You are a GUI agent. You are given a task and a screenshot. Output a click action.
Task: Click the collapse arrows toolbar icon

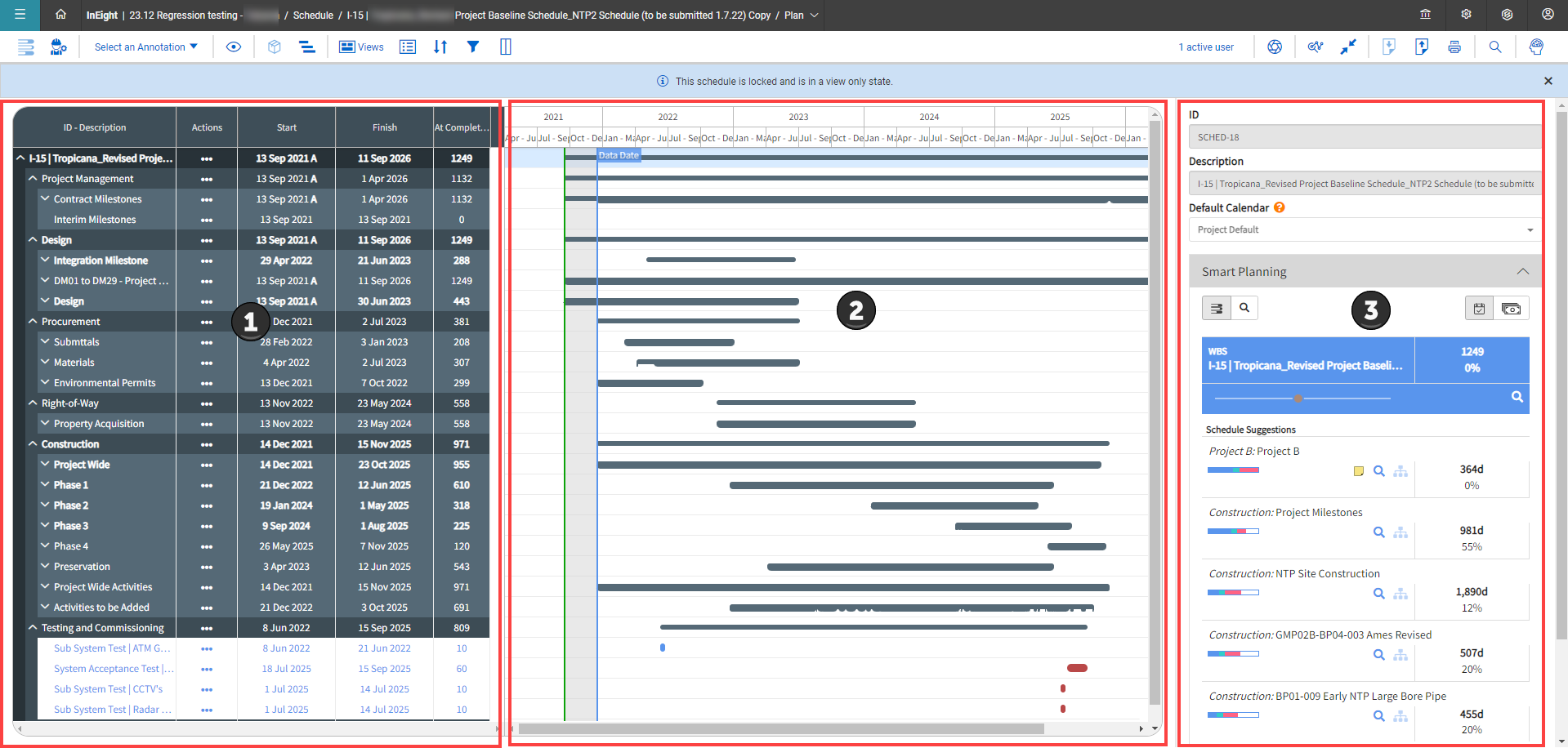click(1348, 47)
